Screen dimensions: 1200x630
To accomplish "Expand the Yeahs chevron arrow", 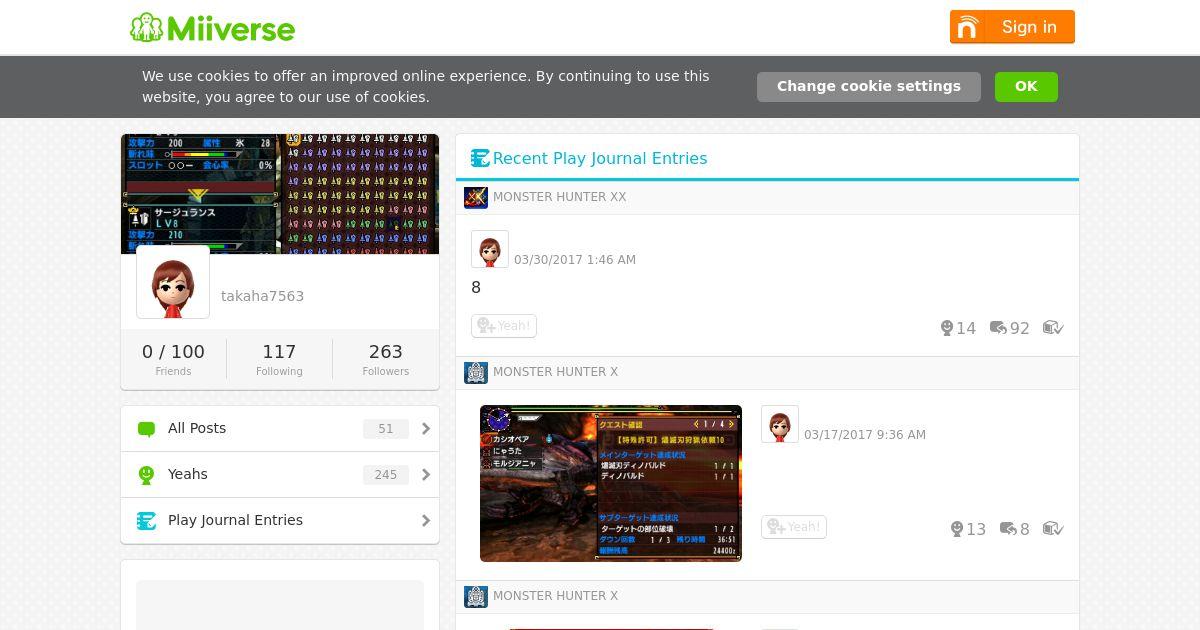I will (x=426, y=475).
